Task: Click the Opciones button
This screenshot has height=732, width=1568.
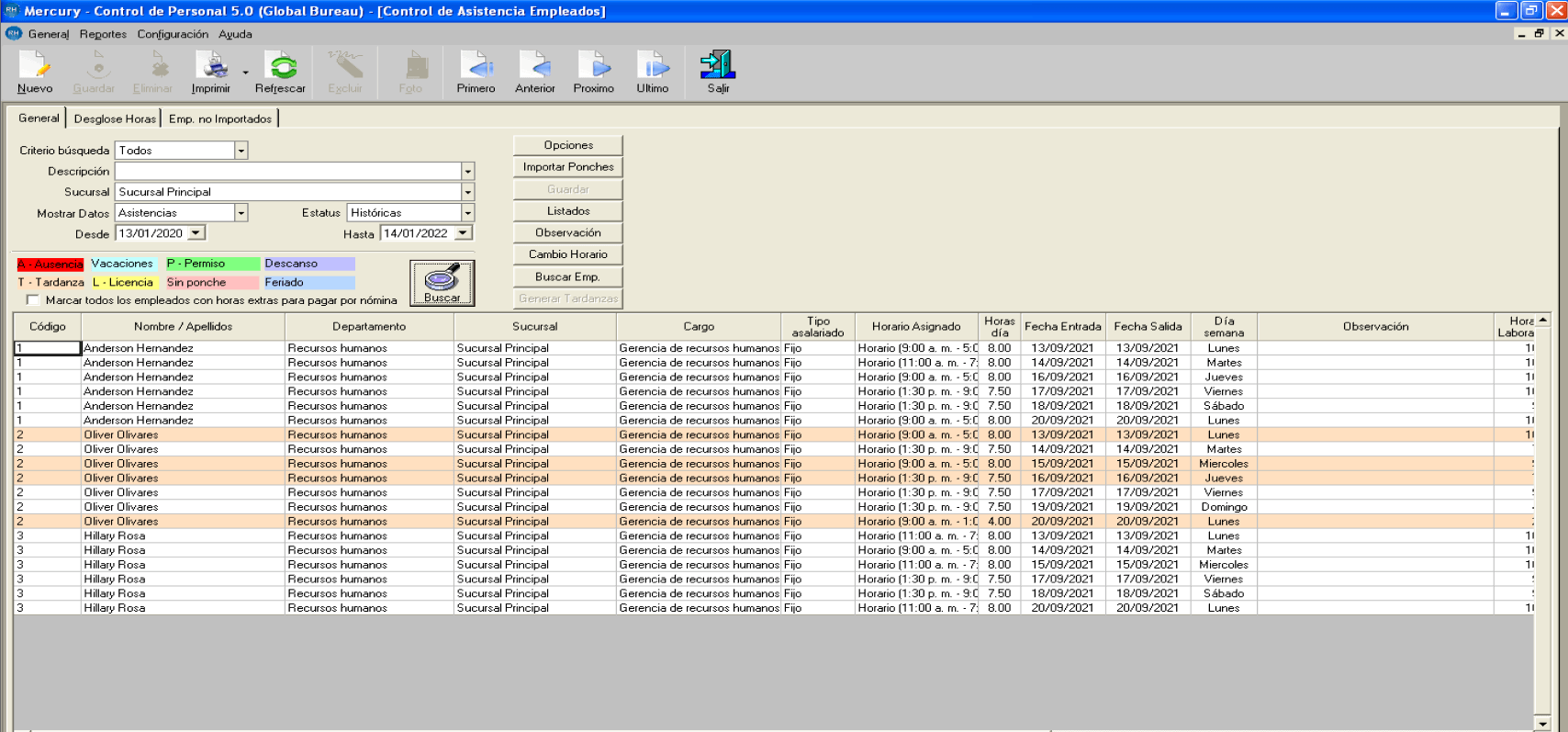Action: point(568,145)
